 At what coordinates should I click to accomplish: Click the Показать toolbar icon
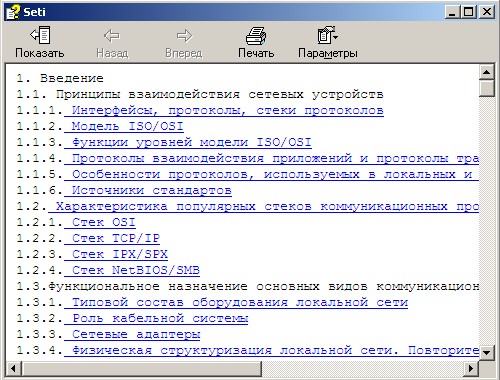[x=40, y=35]
